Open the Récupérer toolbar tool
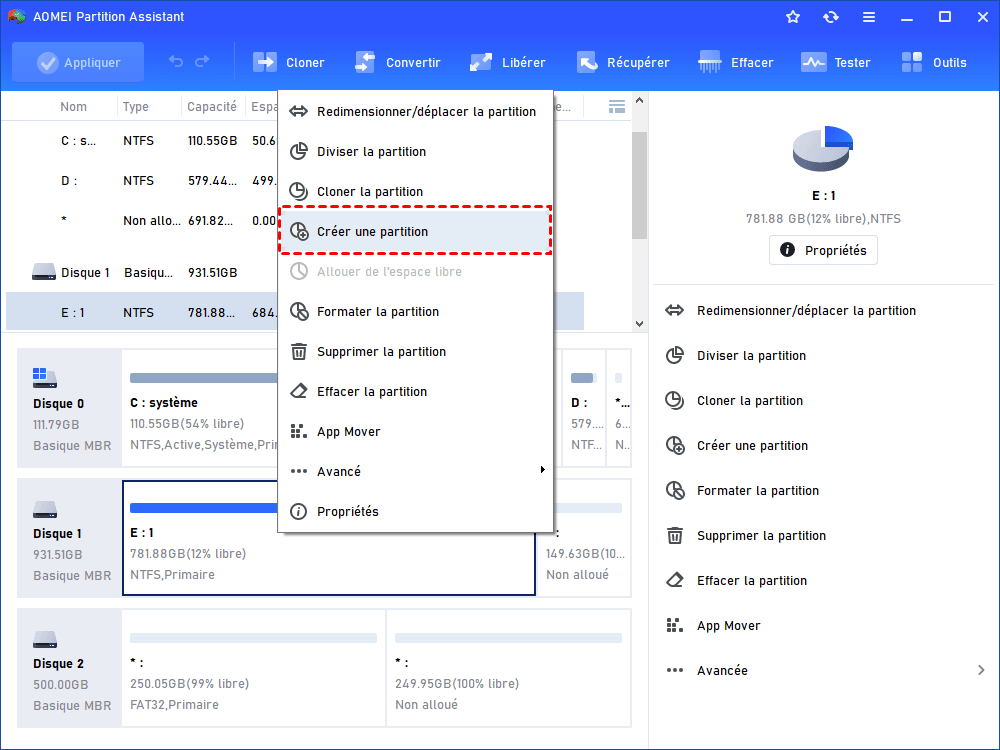Viewport: 1000px width, 750px height. tap(623, 62)
